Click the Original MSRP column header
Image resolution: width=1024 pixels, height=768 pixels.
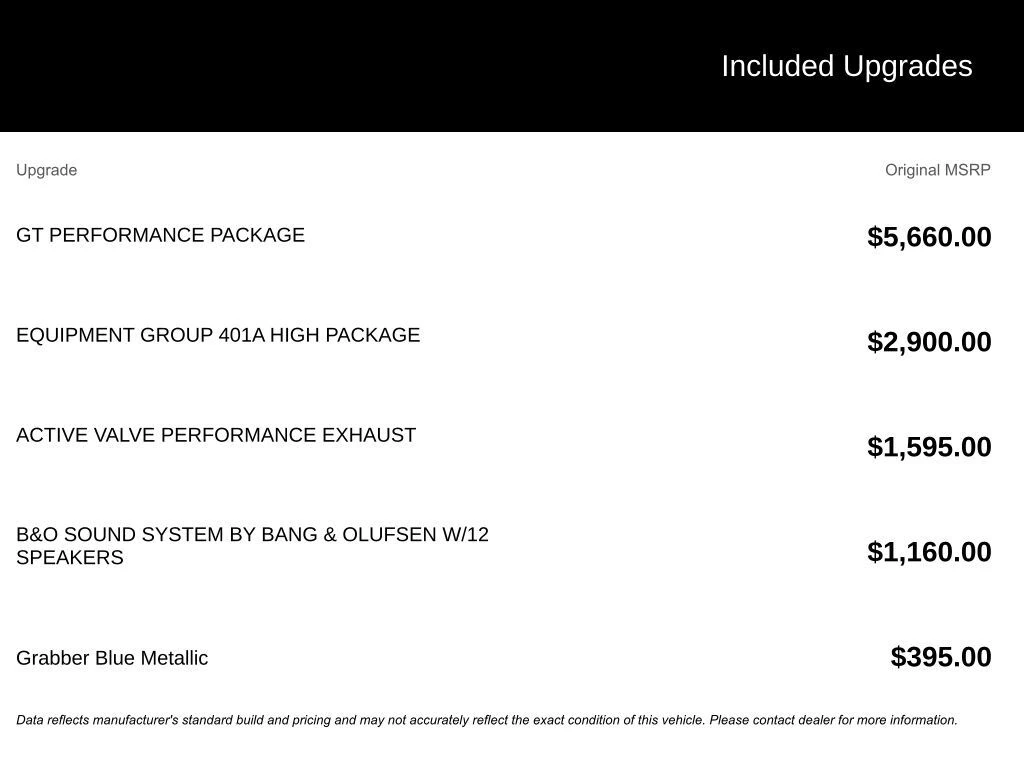(x=937, y=170)
